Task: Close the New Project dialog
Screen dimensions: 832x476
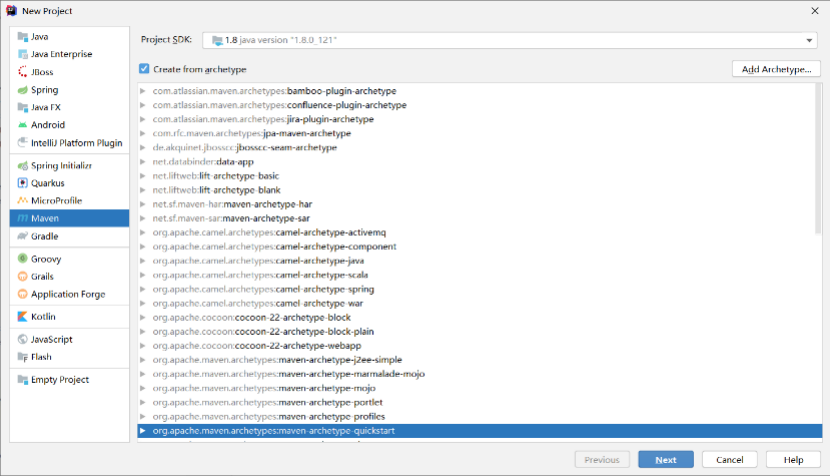Action: [x=815, y=11]
